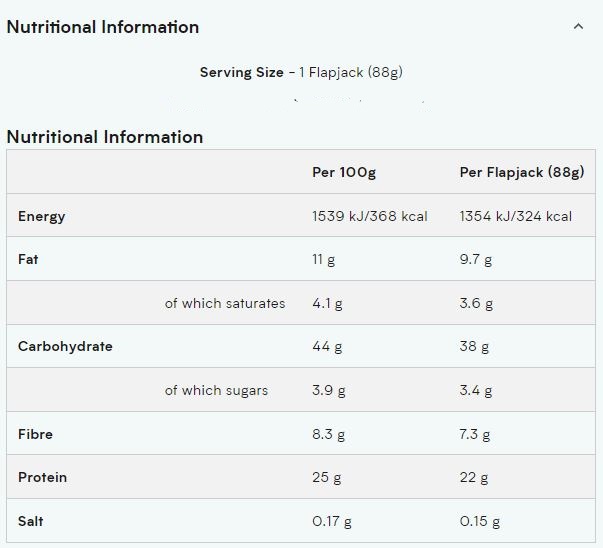Click the 'of which saturates' row label
Screen dimensions: 603x548
click(225, 303)
